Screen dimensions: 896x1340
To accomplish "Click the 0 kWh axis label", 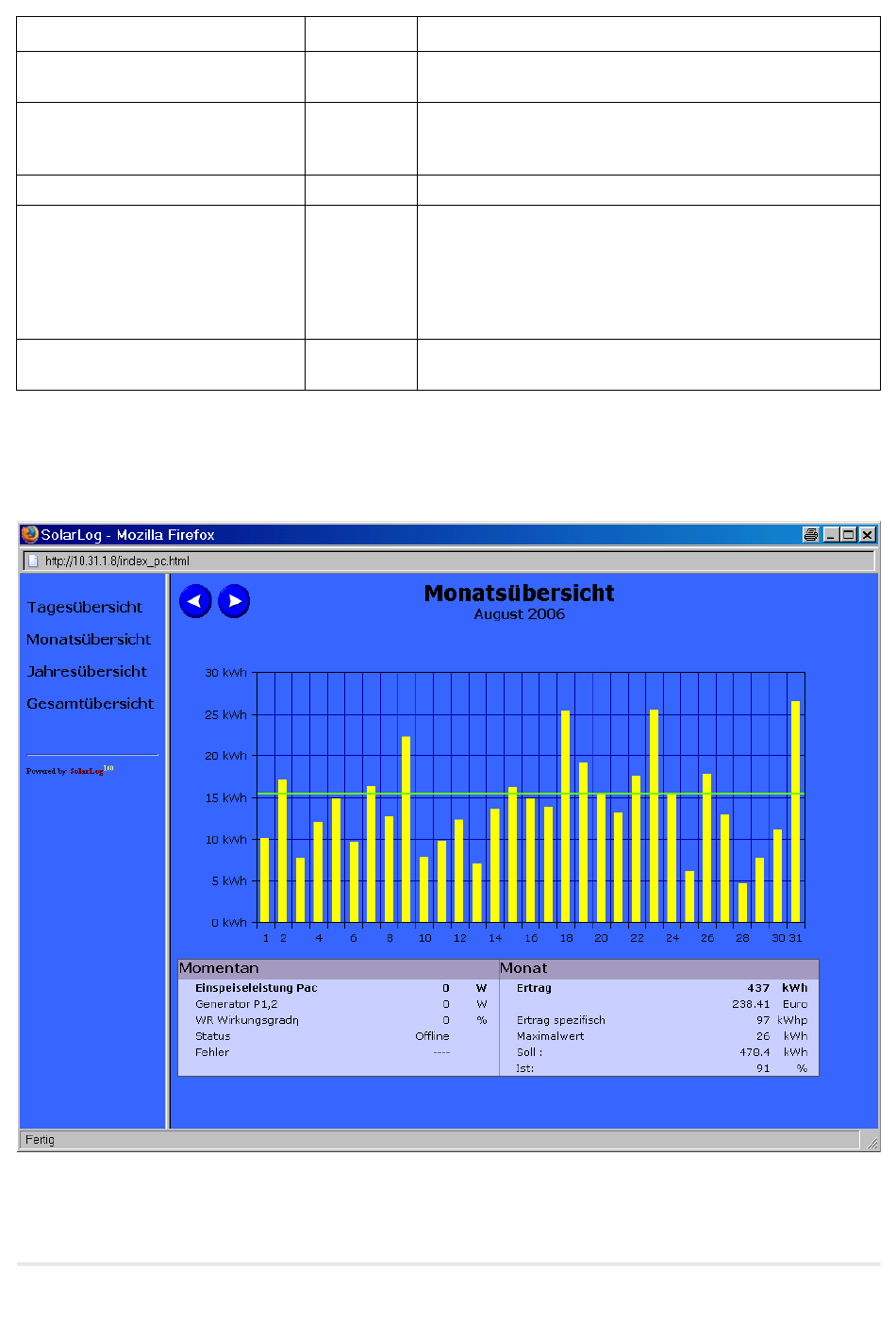I will (x=229, y=923).
